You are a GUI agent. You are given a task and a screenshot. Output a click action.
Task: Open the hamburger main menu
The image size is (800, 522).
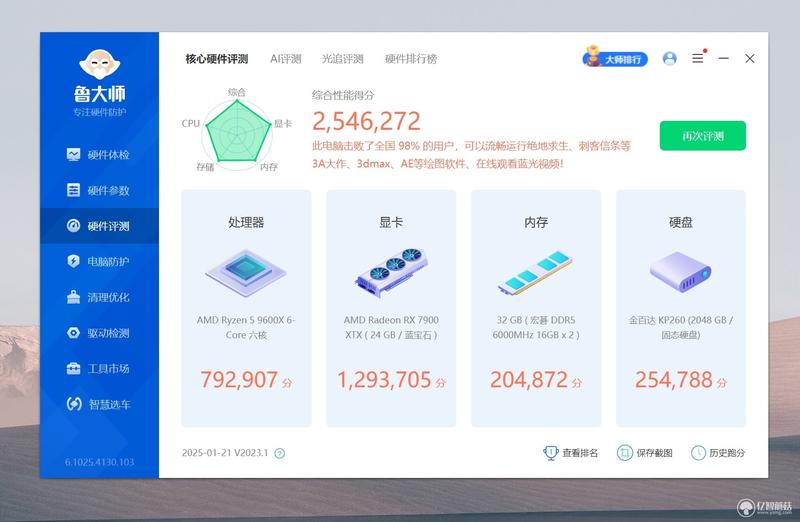tap(697, 58)
